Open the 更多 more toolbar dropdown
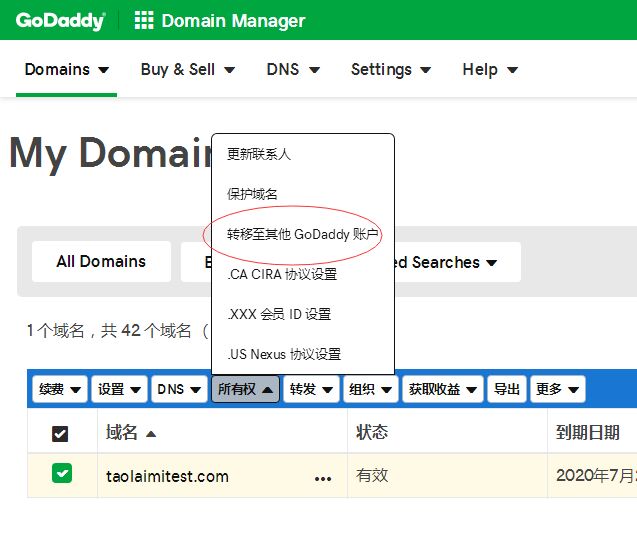Viewport: 637px width, 543px height. pos(557,389)
